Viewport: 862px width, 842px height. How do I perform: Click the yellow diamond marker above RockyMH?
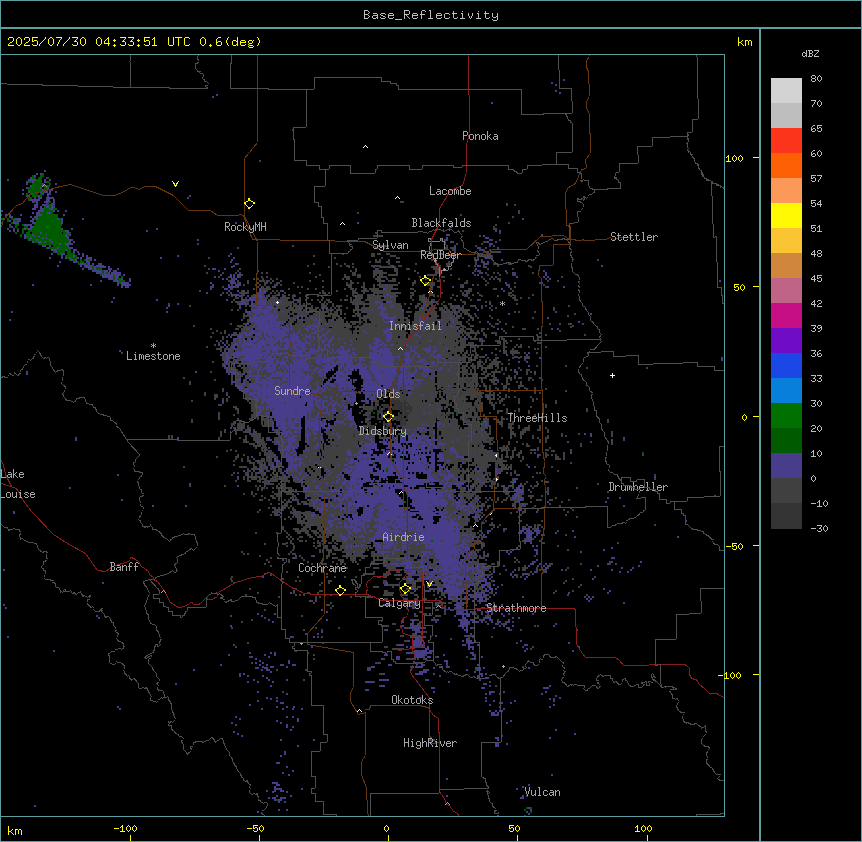point(250,204)
